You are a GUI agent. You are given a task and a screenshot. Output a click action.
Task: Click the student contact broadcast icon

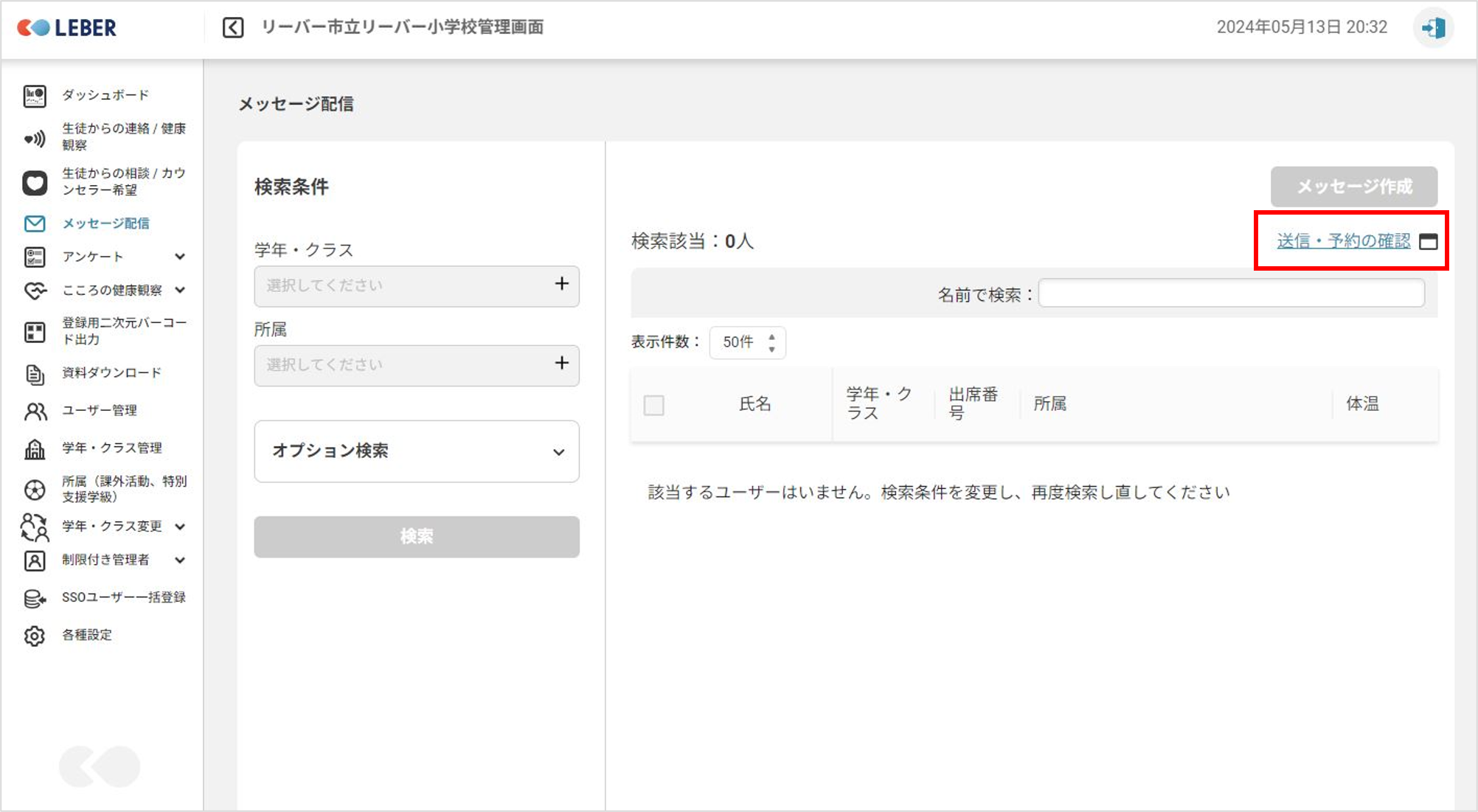[35, 138]
